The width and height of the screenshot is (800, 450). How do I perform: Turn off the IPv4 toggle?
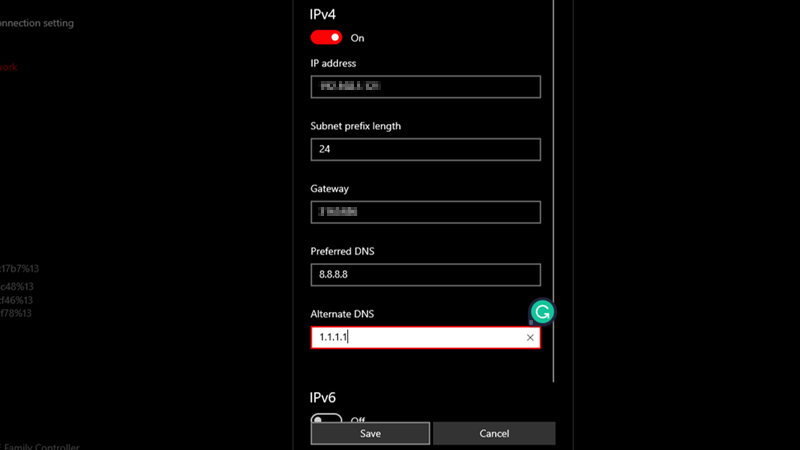tap(326, 37)
